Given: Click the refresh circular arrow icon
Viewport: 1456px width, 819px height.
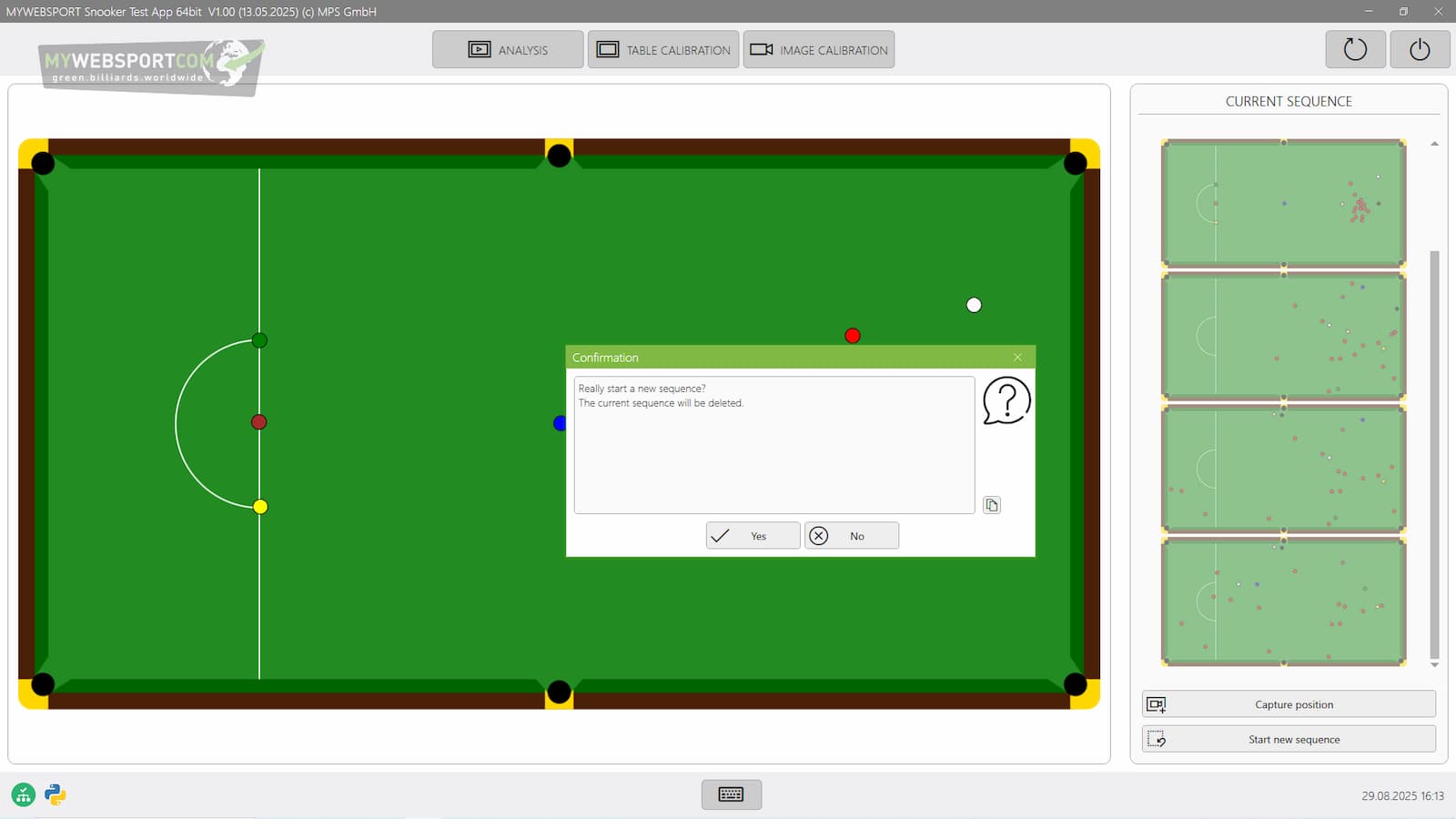Looking at the screenshot, I should tap(1355, 49).
